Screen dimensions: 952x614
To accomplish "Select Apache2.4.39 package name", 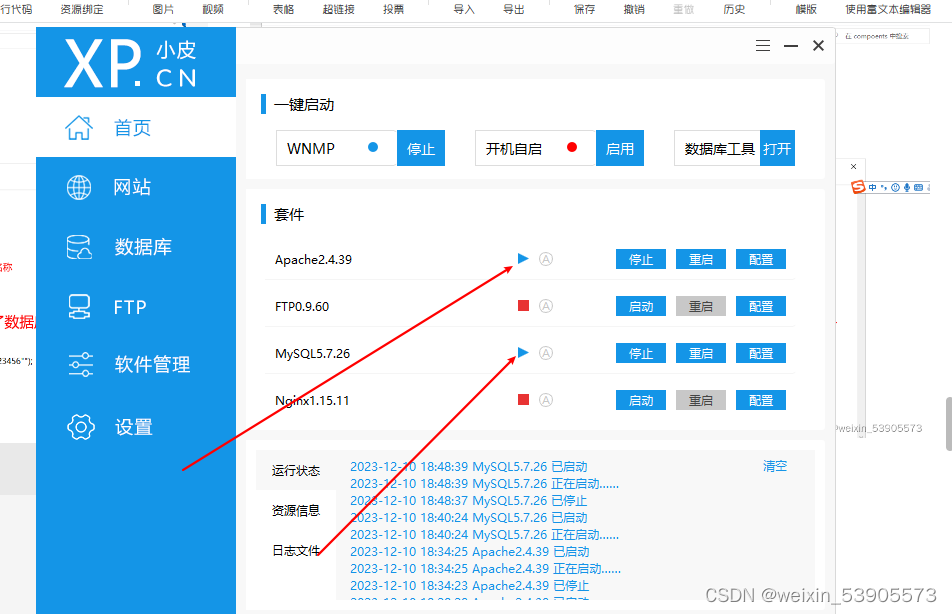I will click(313, 260).
